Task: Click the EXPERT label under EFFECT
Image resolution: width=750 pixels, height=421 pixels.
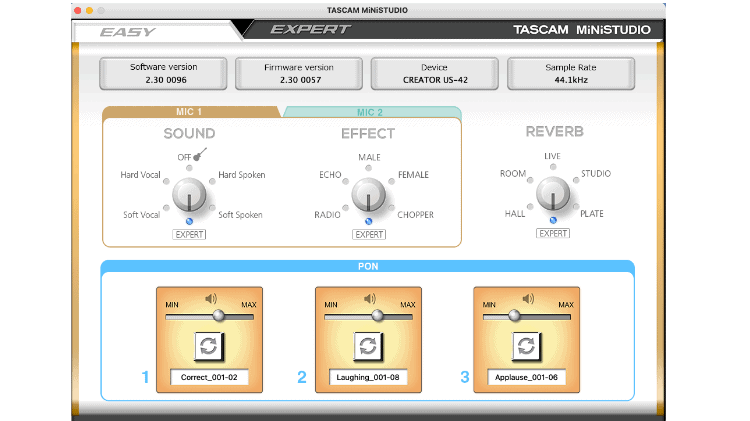Action: coord(369,234)
